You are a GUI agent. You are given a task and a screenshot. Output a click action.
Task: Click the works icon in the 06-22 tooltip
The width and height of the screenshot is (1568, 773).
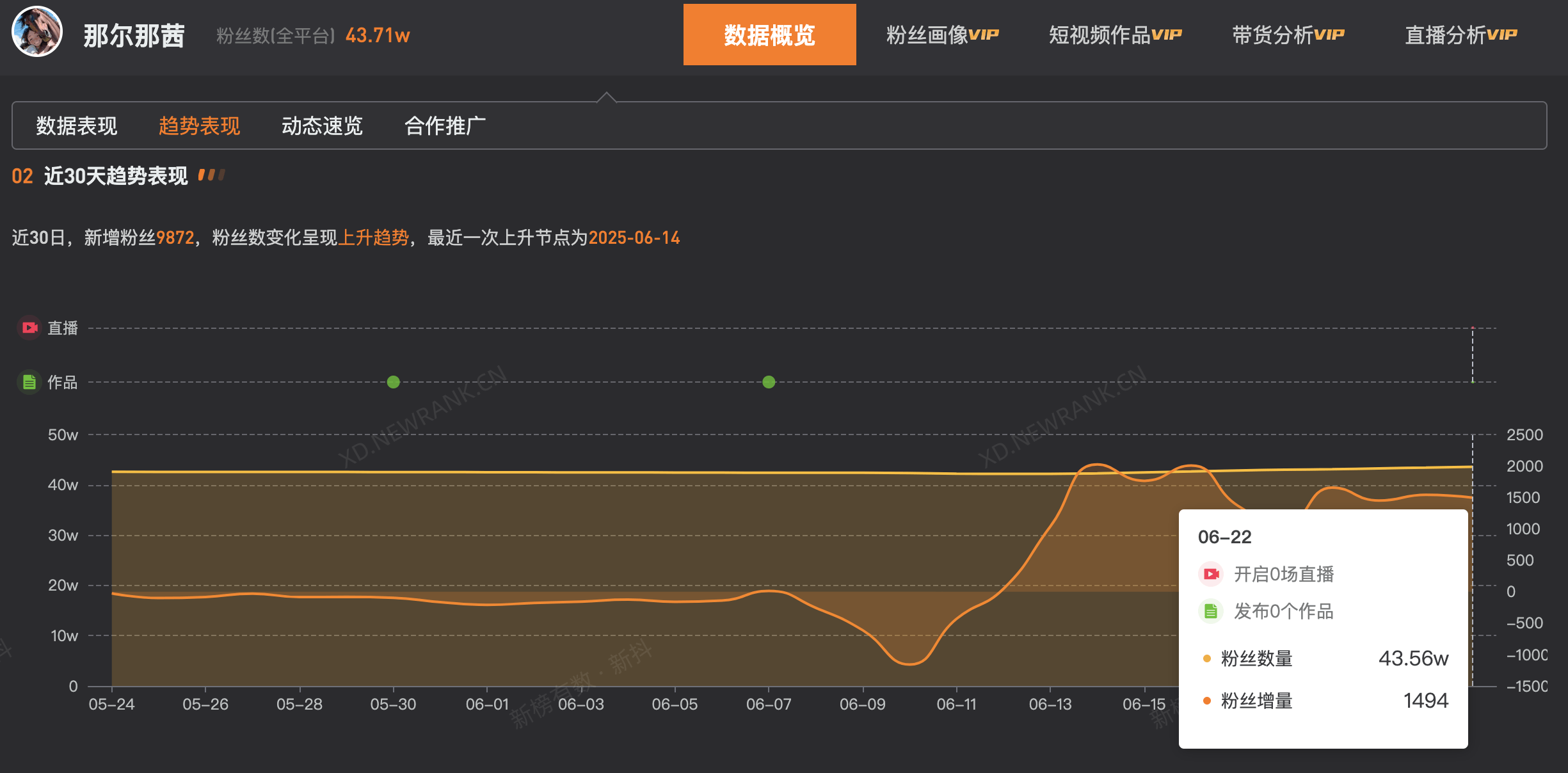[1210, 611]
